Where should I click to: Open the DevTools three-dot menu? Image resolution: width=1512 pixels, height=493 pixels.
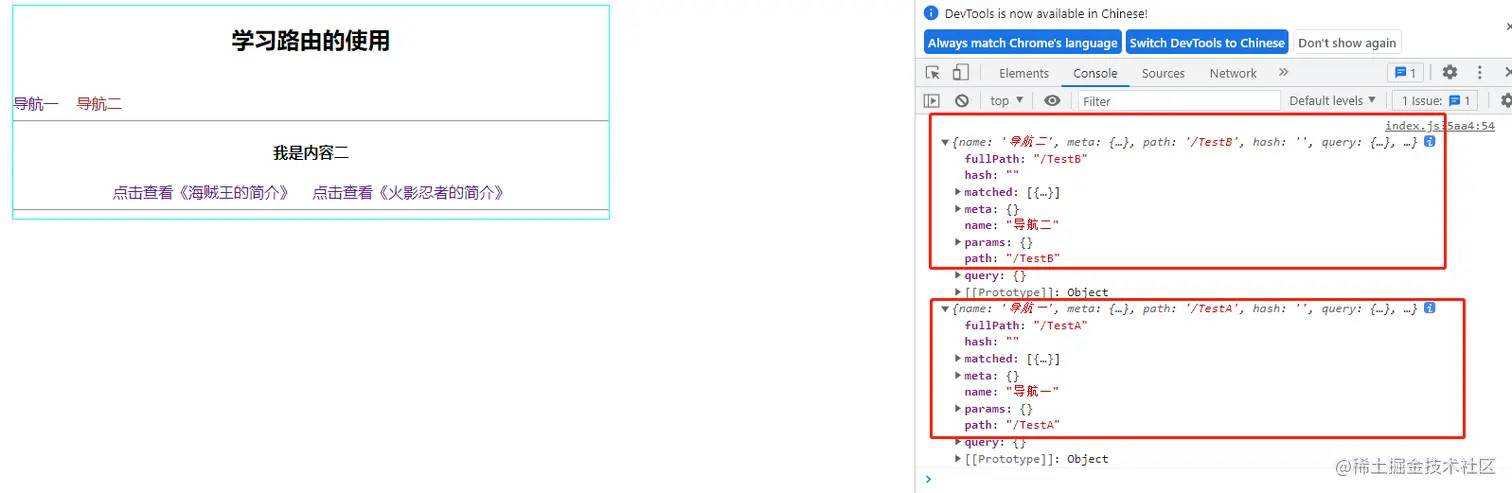tap(1479, 73)
